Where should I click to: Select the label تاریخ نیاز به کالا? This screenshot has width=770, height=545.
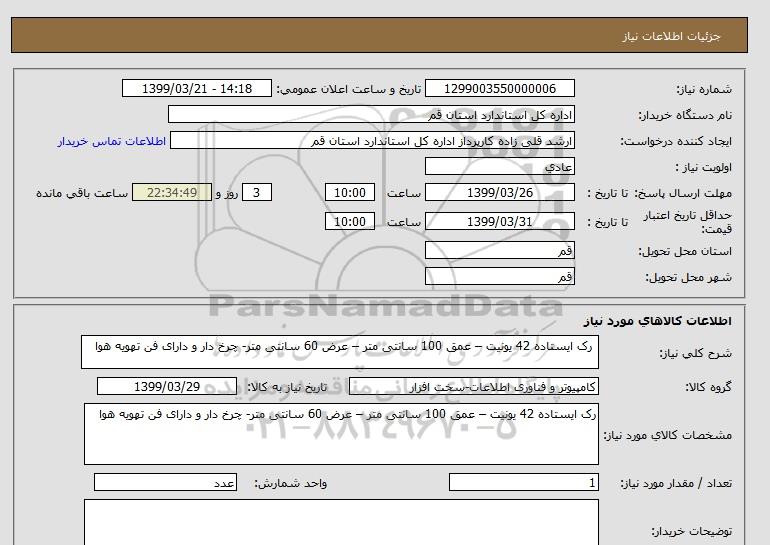point(287,387)
